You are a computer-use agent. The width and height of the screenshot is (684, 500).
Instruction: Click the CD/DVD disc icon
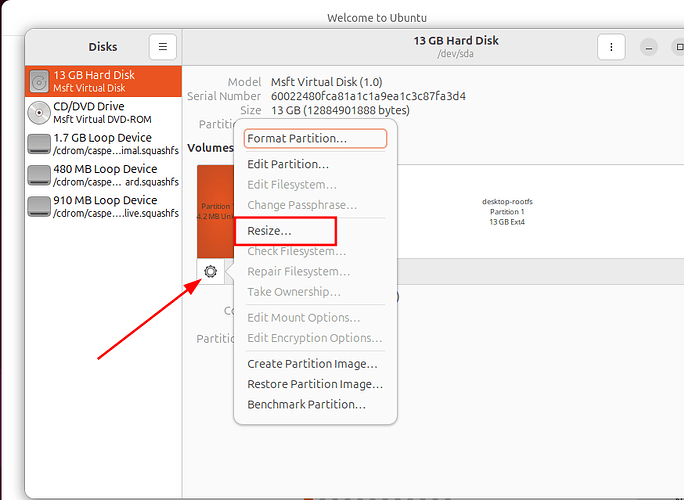click(40, 112)
